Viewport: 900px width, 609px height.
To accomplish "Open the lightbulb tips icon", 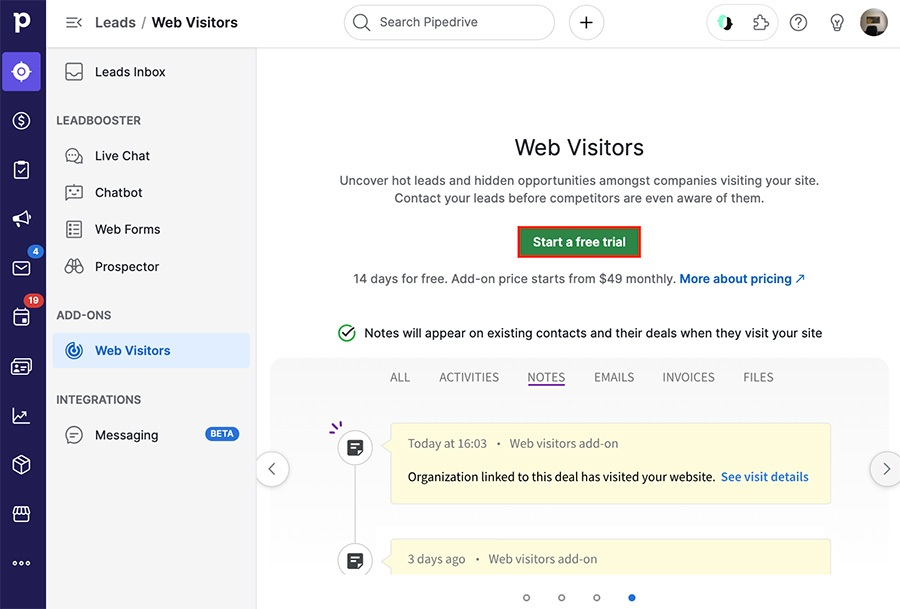I will pyautogui.click(x=837, y=23).
